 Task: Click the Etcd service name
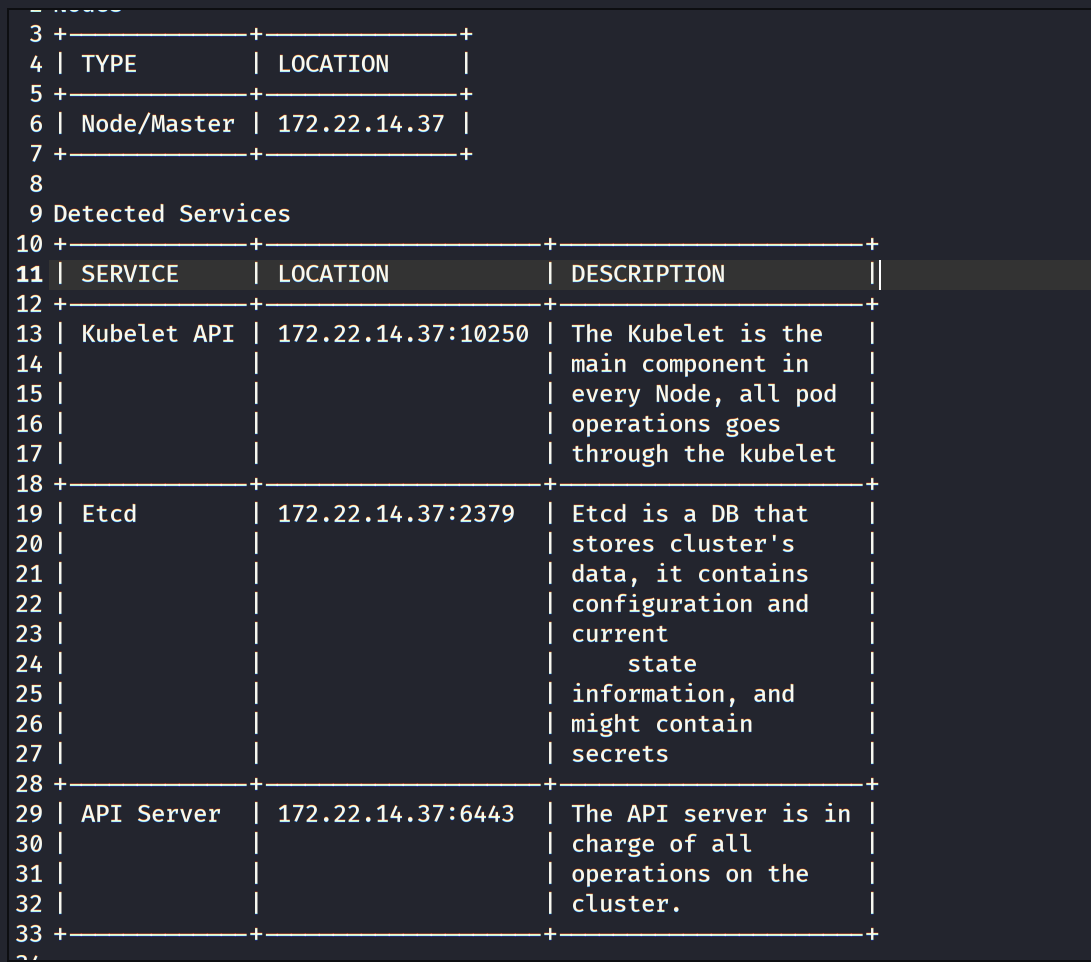[x=109, y=514]
